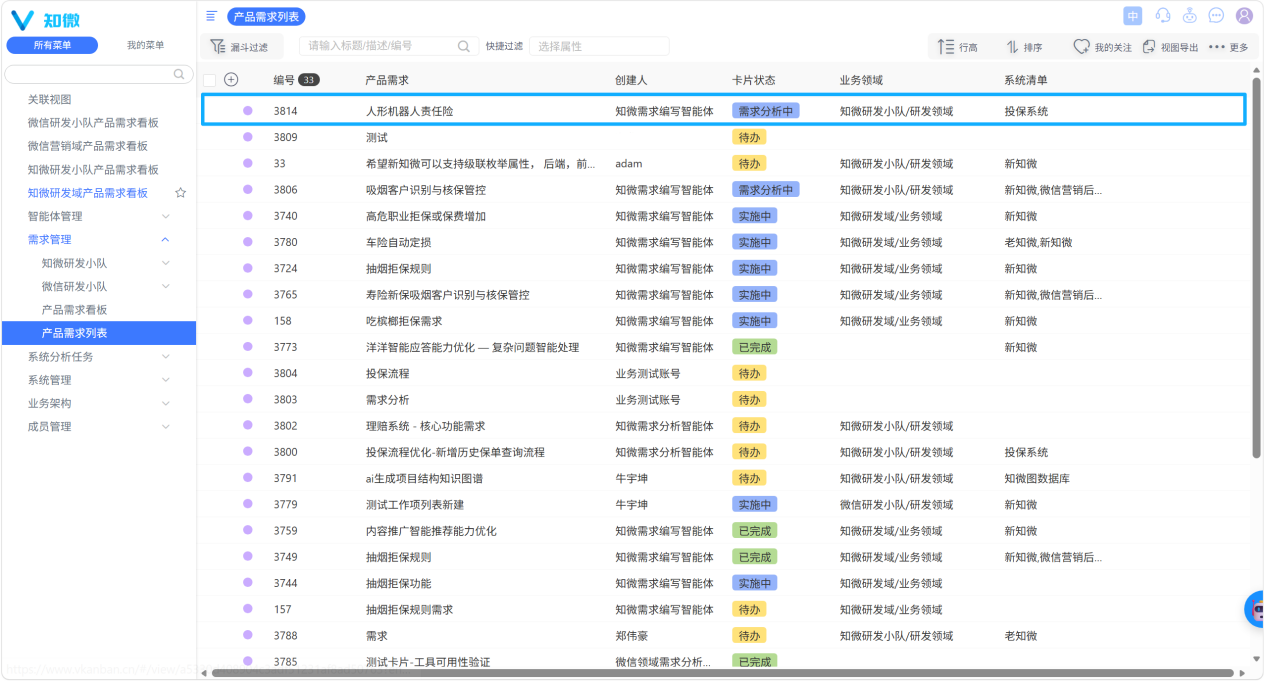The image size is (1265, 681).
Task: Click 实施中 status tag of row 3740
Action: click(x=754, y=216)
